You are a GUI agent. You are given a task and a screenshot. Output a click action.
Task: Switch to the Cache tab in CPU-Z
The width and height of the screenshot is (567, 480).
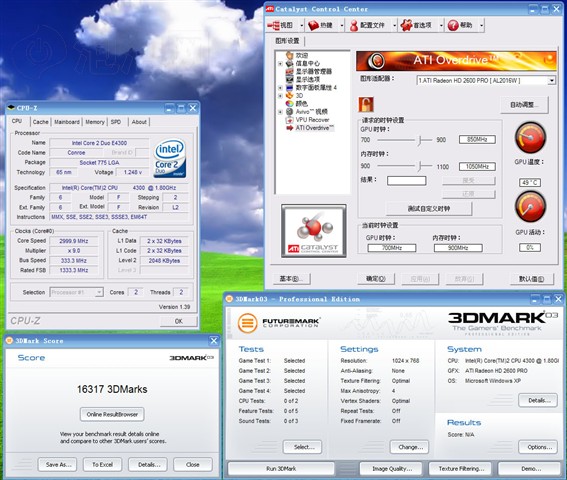[x=40, y=122]
